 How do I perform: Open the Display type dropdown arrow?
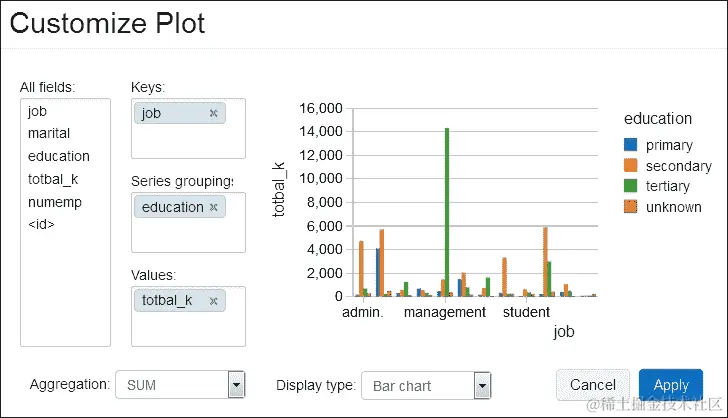click(482, 385)
